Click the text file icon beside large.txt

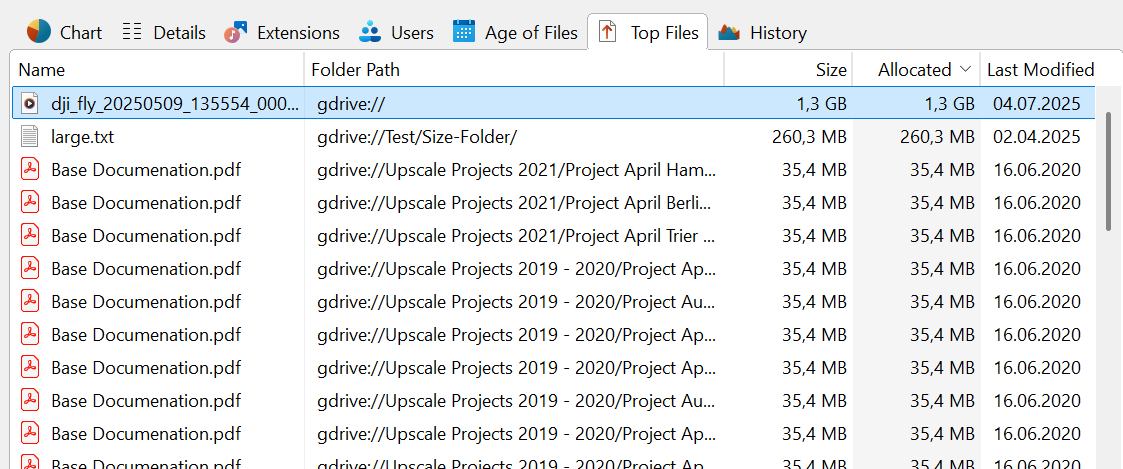(30, 136)
